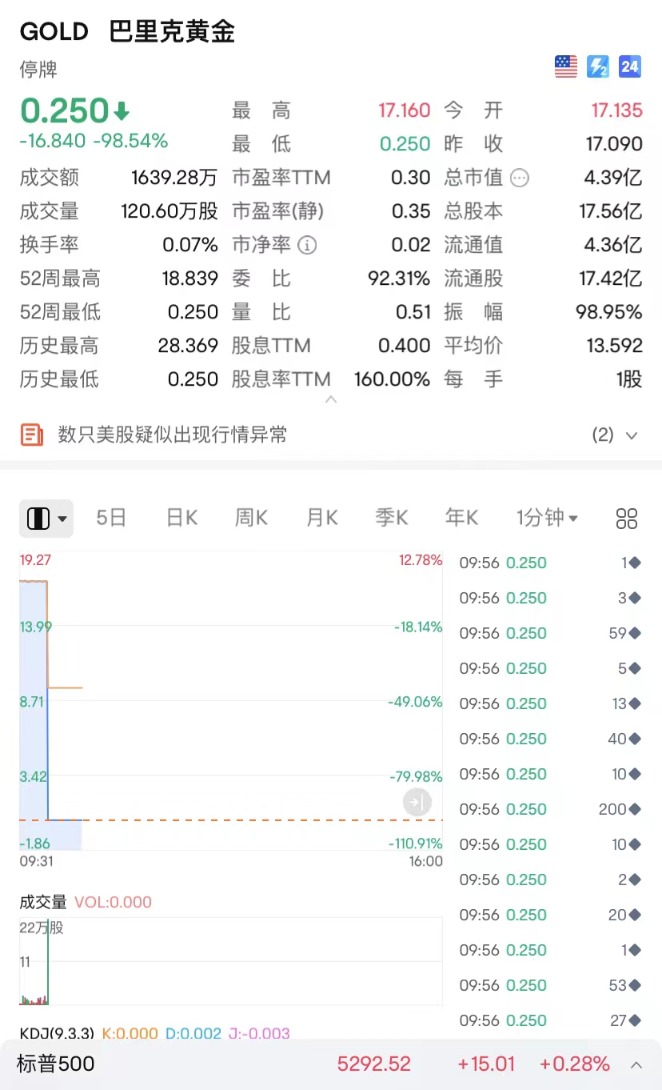Tap the orange news document icon

point(33,434)
